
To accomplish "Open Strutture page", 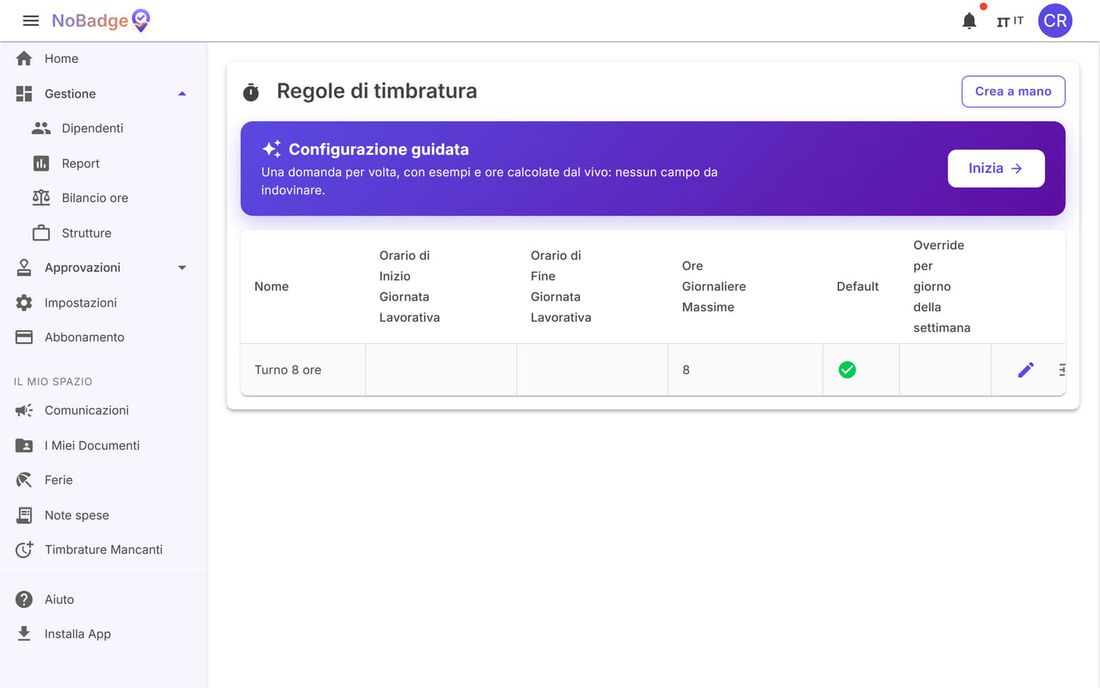I will coord(103,233).
